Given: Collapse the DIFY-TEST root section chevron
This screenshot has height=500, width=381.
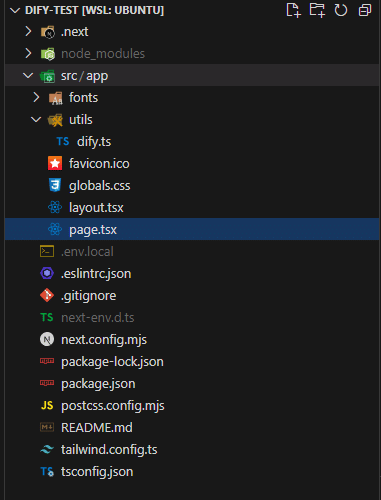Looking at the screenshot, I should [x=15, y=10].
